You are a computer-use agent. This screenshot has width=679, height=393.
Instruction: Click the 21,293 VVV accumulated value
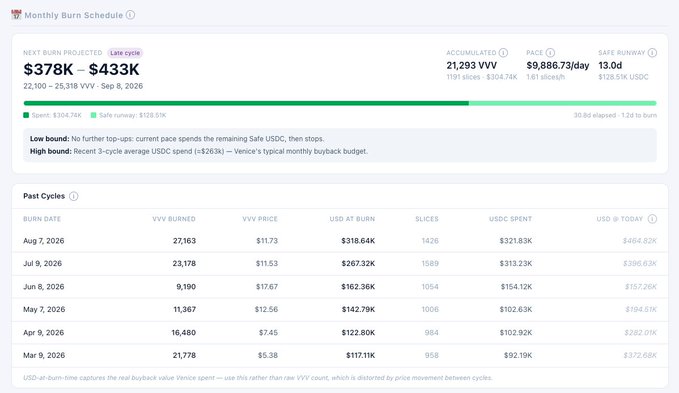click(472, 65)
